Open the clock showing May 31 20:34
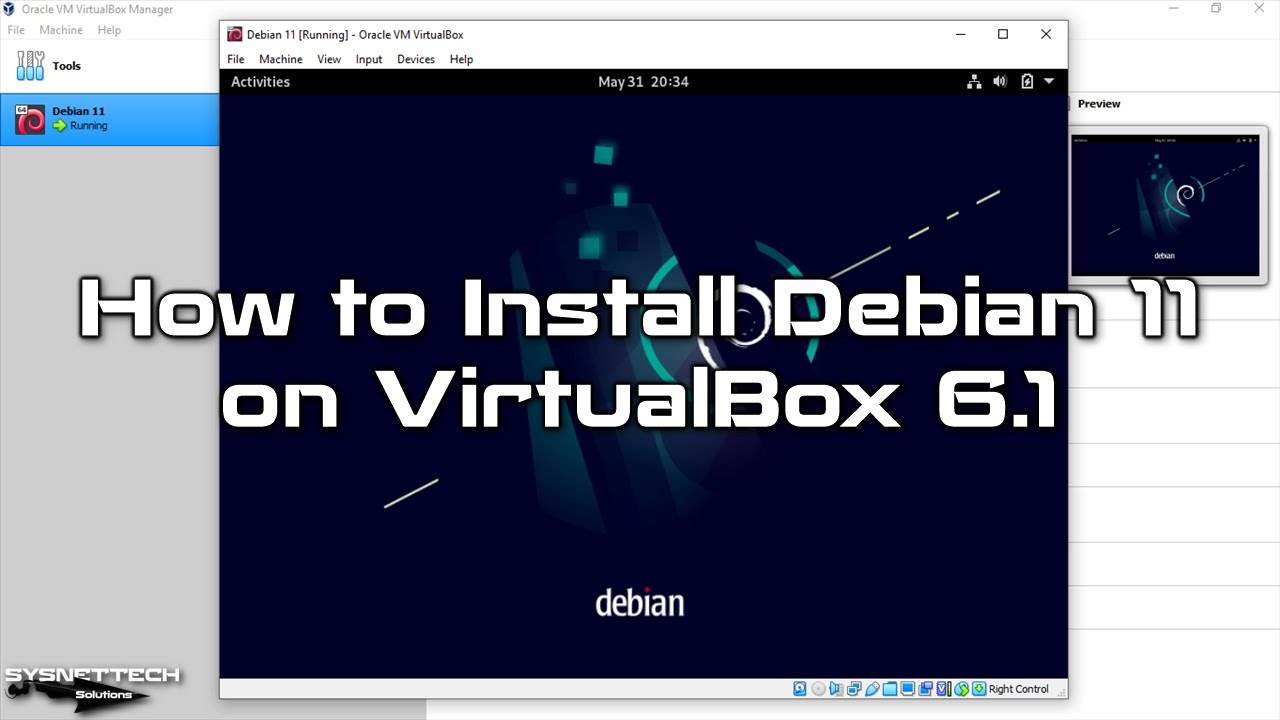This screenshot has height=720, width=1280. [643, 82]
